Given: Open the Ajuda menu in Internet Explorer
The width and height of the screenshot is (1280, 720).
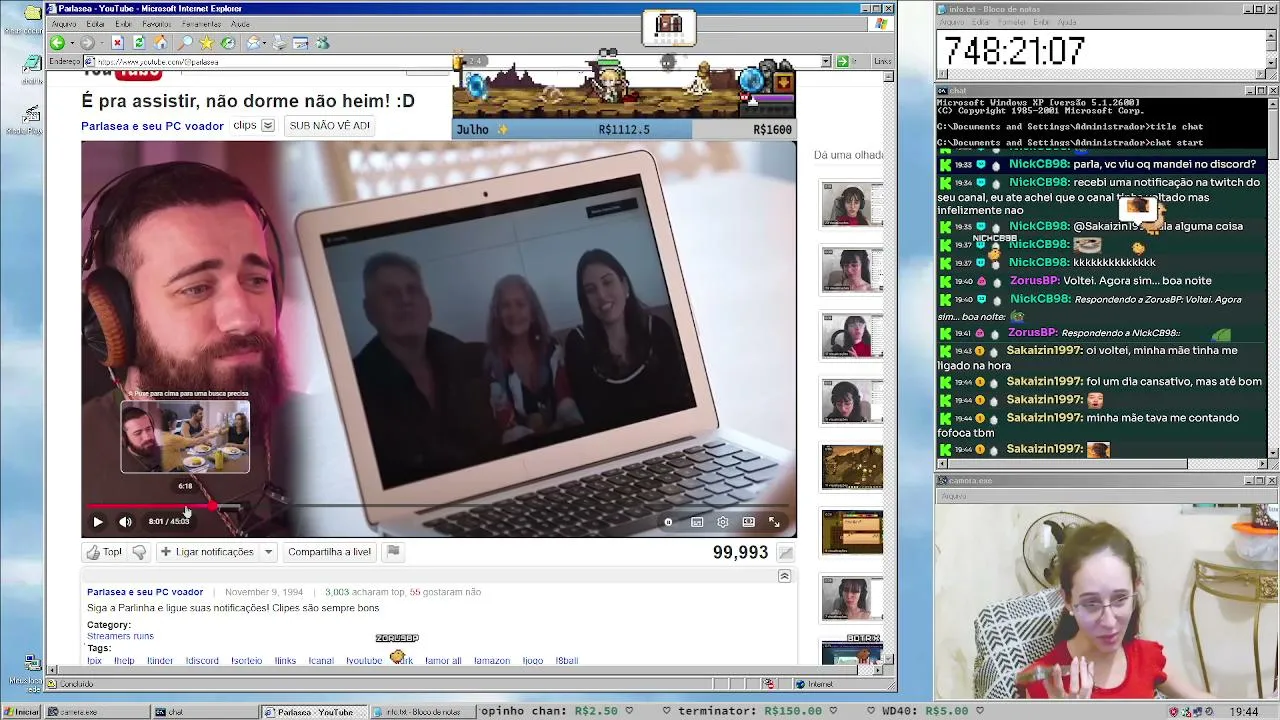Looking at the screenshot, I should pos(240,24).
